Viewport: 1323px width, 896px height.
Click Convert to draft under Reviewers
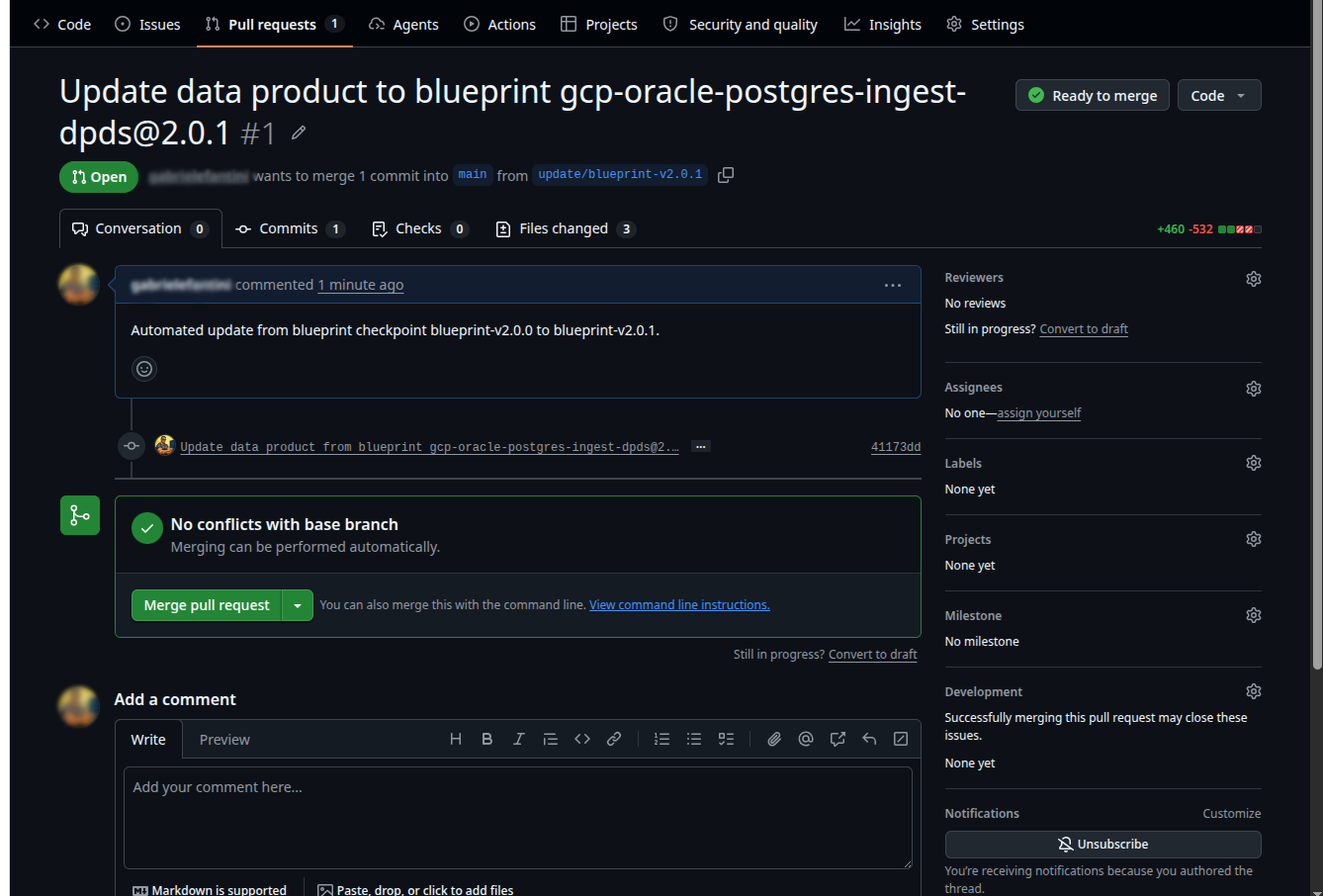[x=1084, y=329]
